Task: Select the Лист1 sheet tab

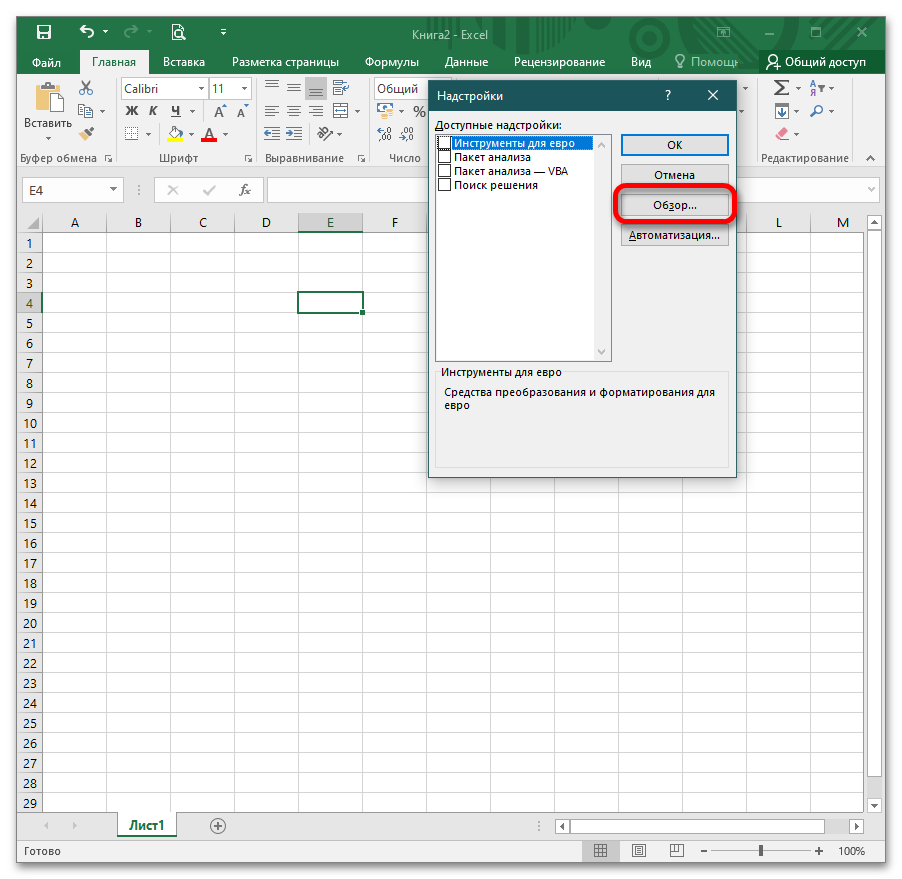Action: [147, 826]
